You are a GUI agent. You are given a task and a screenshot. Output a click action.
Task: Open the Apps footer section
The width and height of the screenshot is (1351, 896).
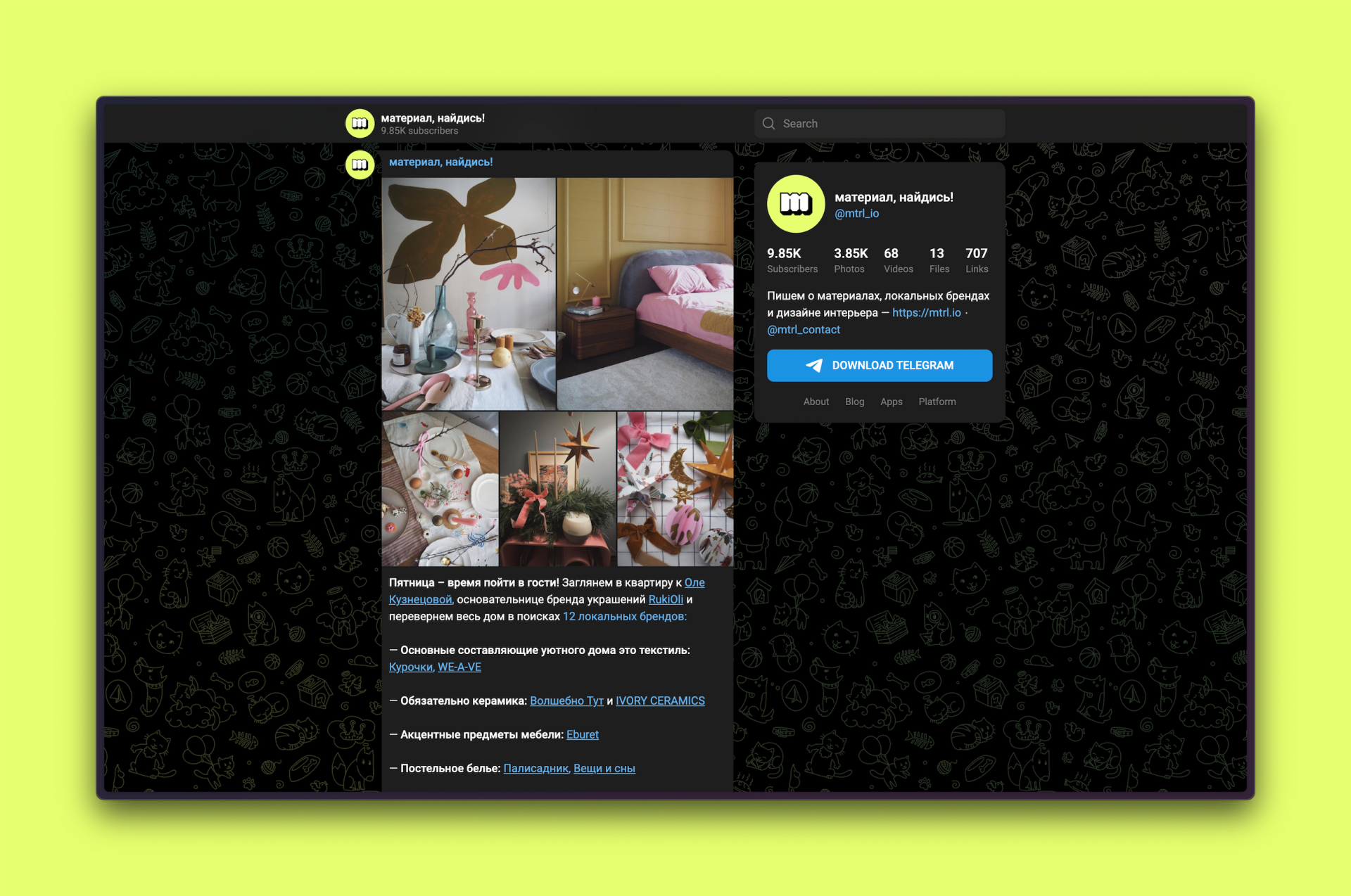[x=891, y=400]
